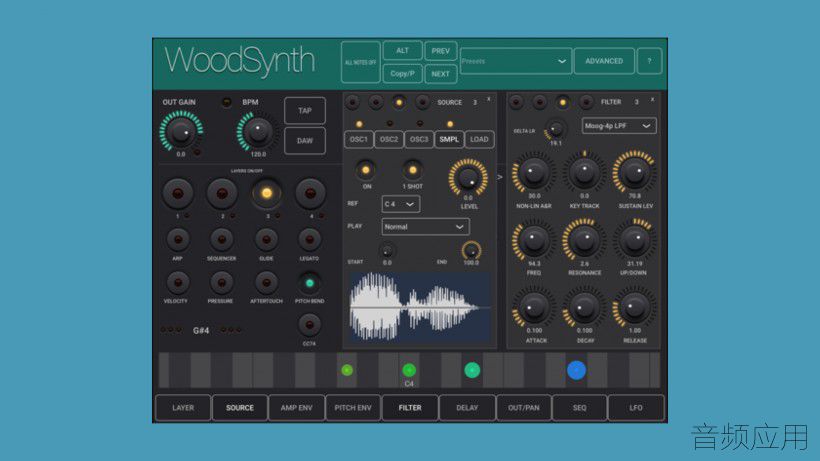Toggle the lit layer 3 off
Image resolution: width=820 pixels, height=461 pixels.
click(267, 193)
